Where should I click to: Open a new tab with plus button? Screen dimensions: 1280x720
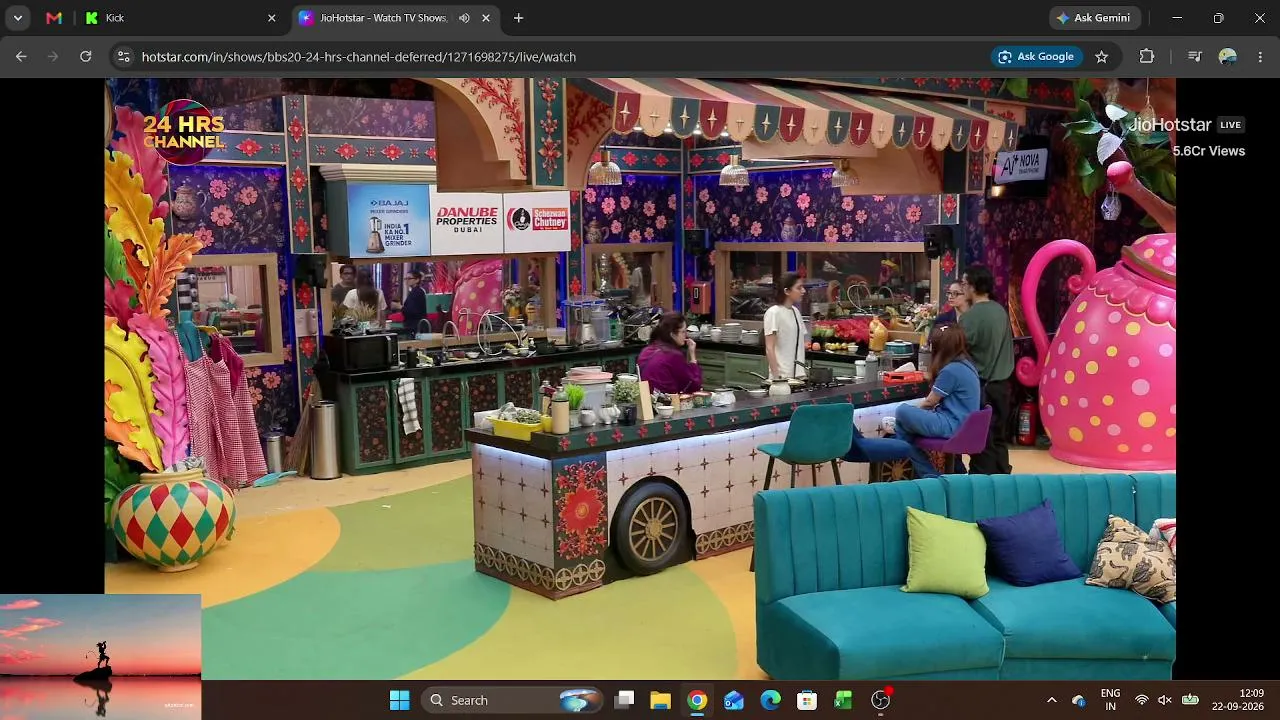[x=518, y=18]
